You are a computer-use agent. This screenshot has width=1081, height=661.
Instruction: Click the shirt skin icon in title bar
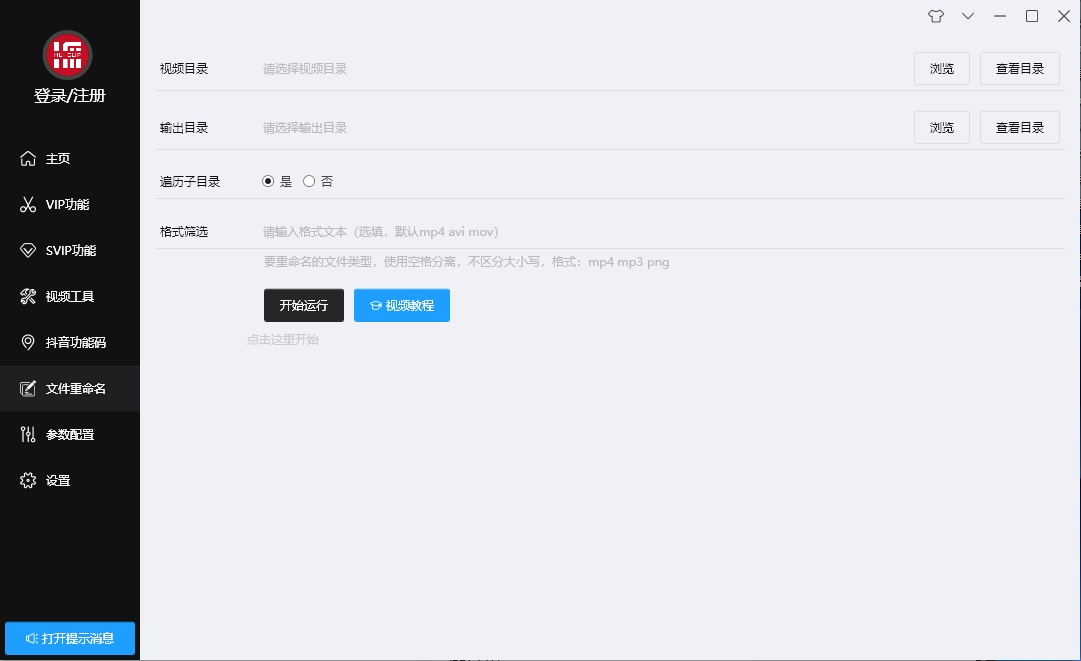pos(935,16)
